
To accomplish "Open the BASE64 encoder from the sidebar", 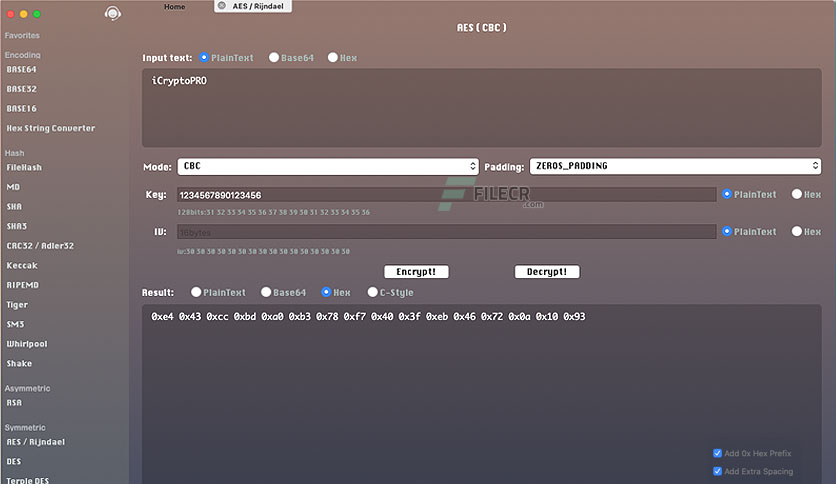I will coord(21,69).
